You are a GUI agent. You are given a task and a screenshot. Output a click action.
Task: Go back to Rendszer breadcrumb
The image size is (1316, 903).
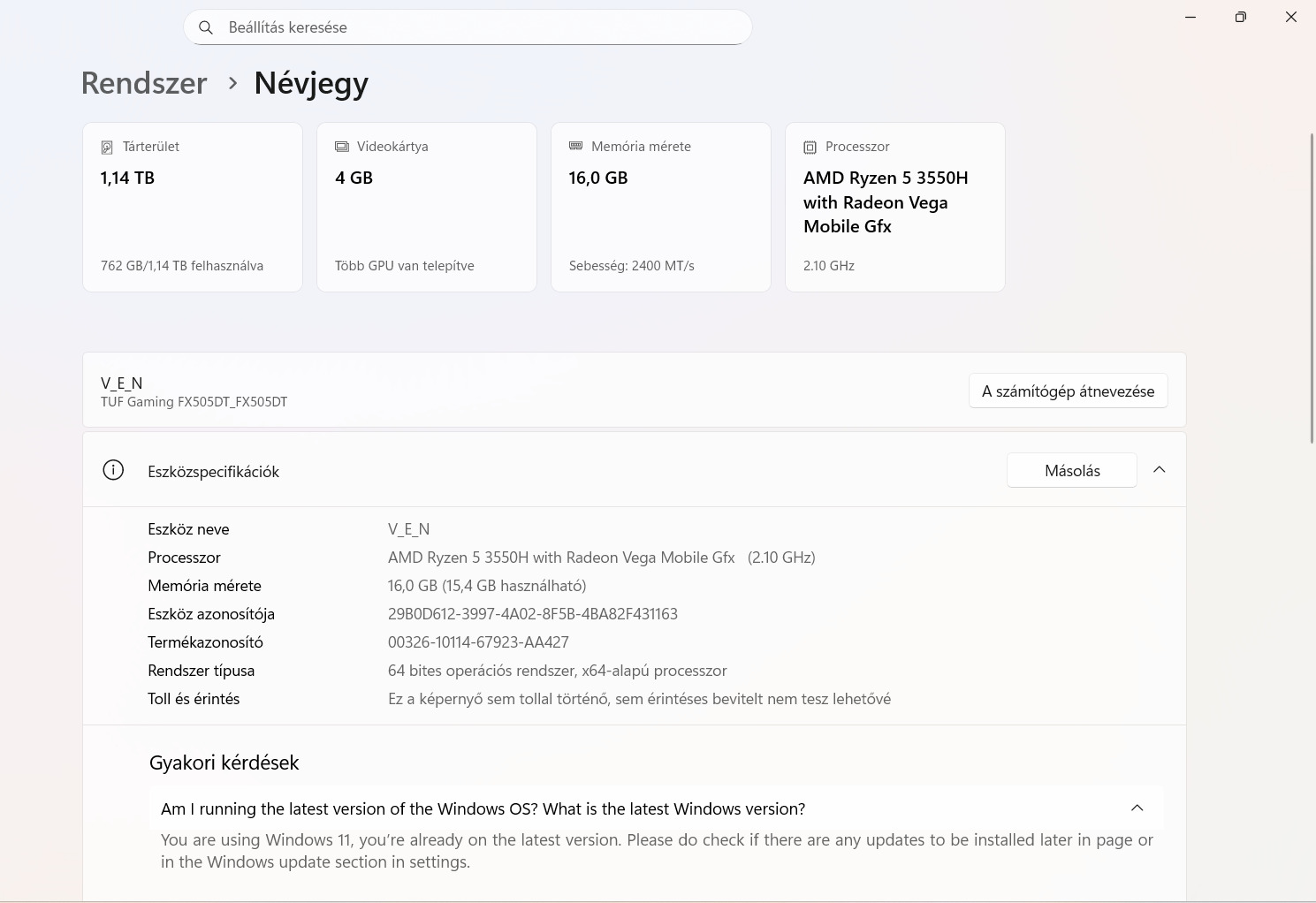click(x=144, y=83)
